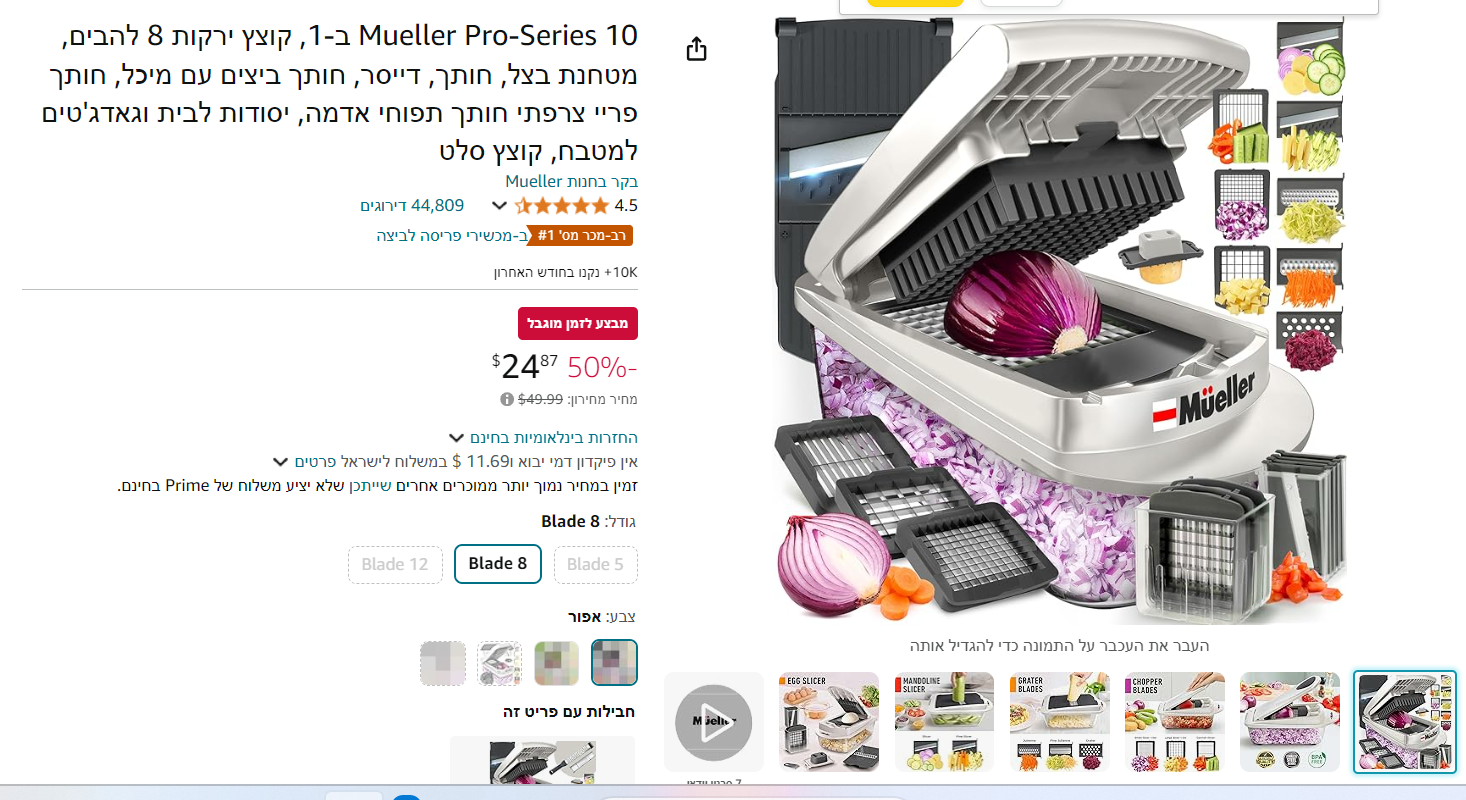Expand the rating breakdown chevron next to 4.5
The height and width of the screenshot is (800, 1466).
pyautogui.click(x=499, y=206)
